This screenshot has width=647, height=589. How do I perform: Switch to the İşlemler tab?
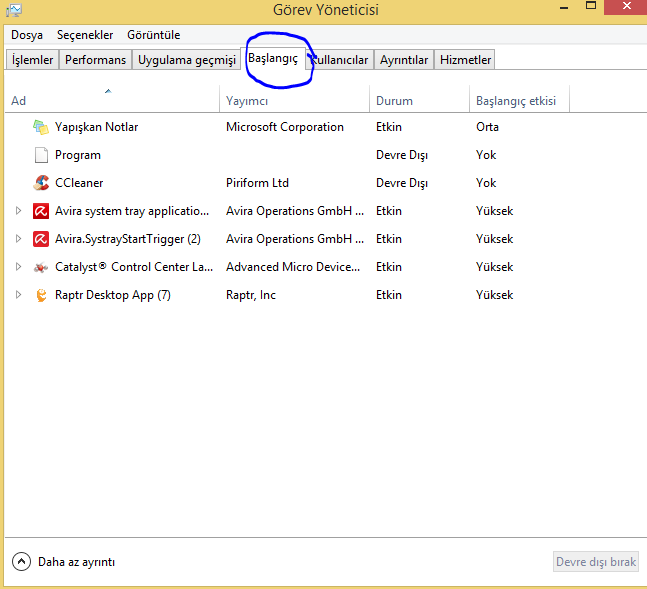coord(33,60)
